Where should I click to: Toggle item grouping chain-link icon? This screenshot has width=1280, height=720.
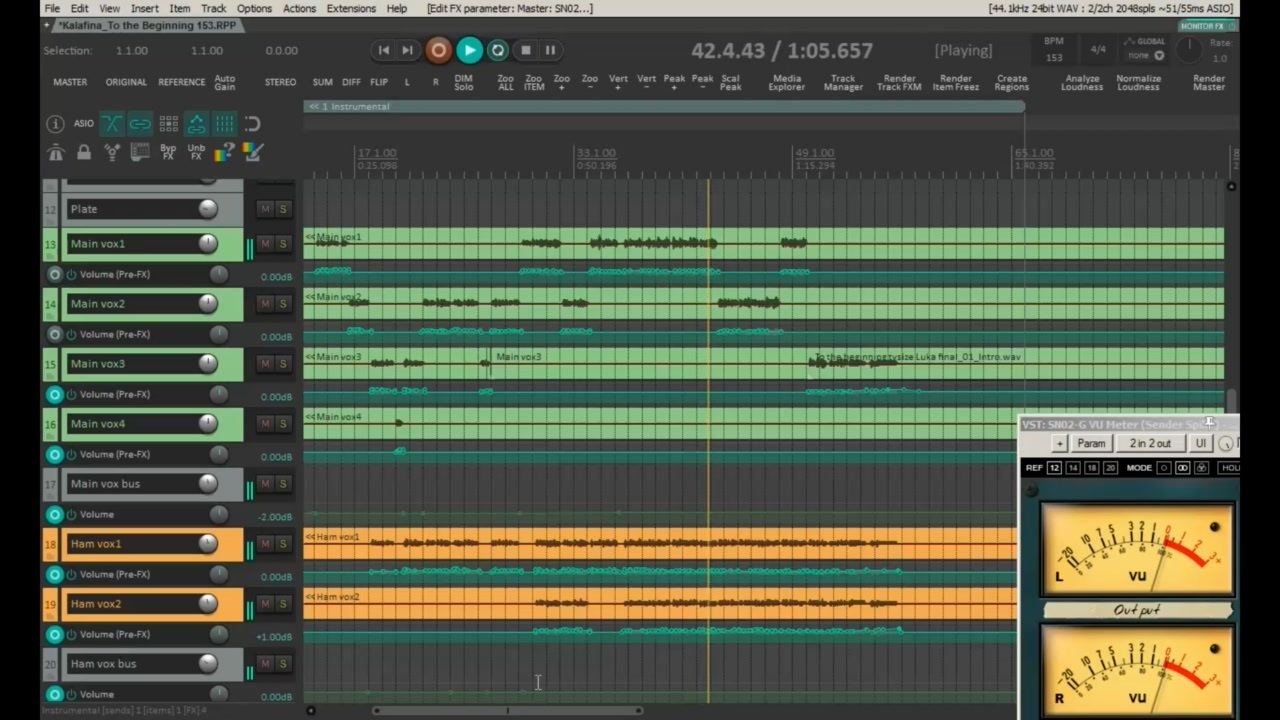point(140,124)
